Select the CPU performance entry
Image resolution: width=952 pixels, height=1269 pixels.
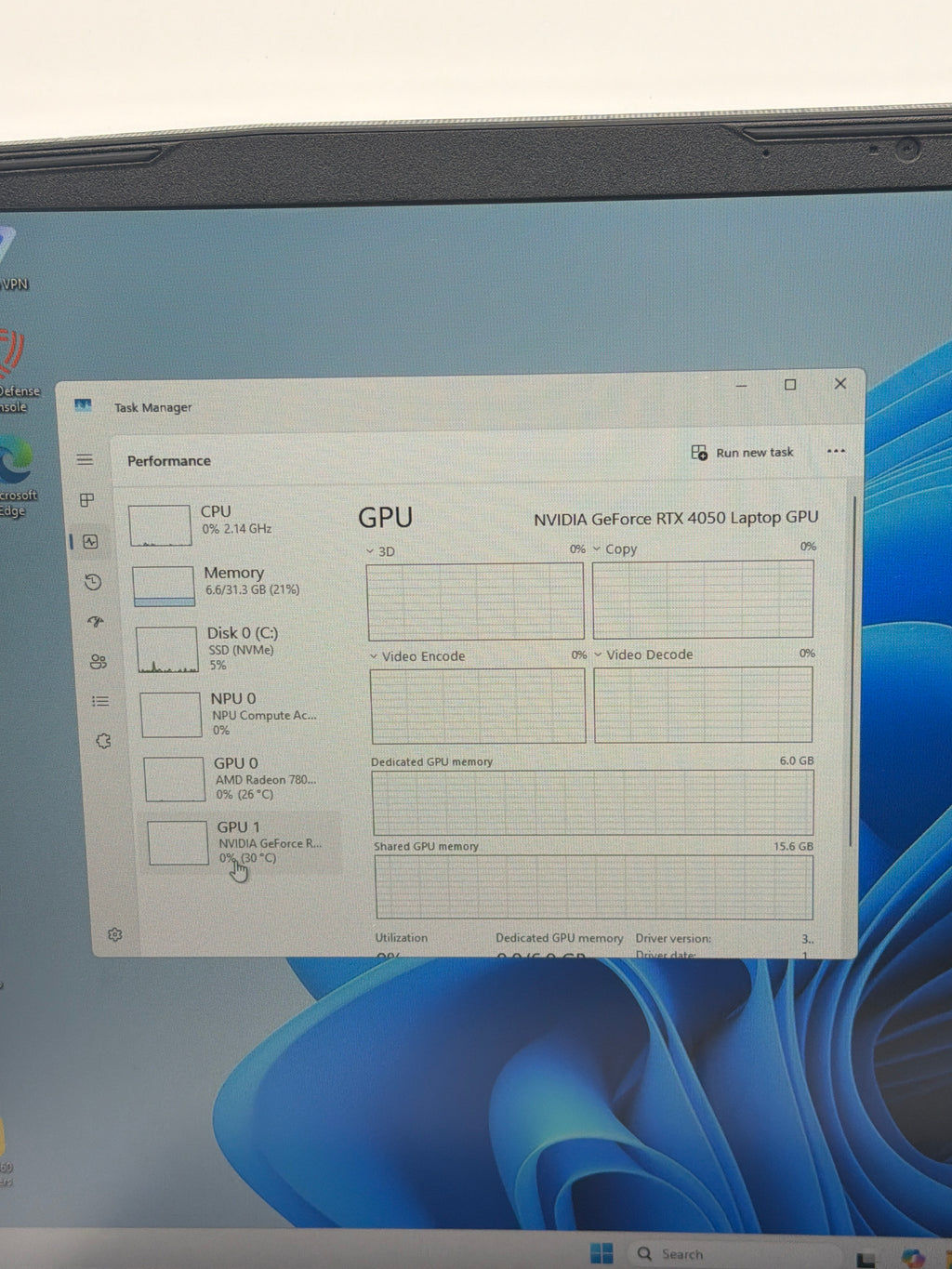pos(232,523)
